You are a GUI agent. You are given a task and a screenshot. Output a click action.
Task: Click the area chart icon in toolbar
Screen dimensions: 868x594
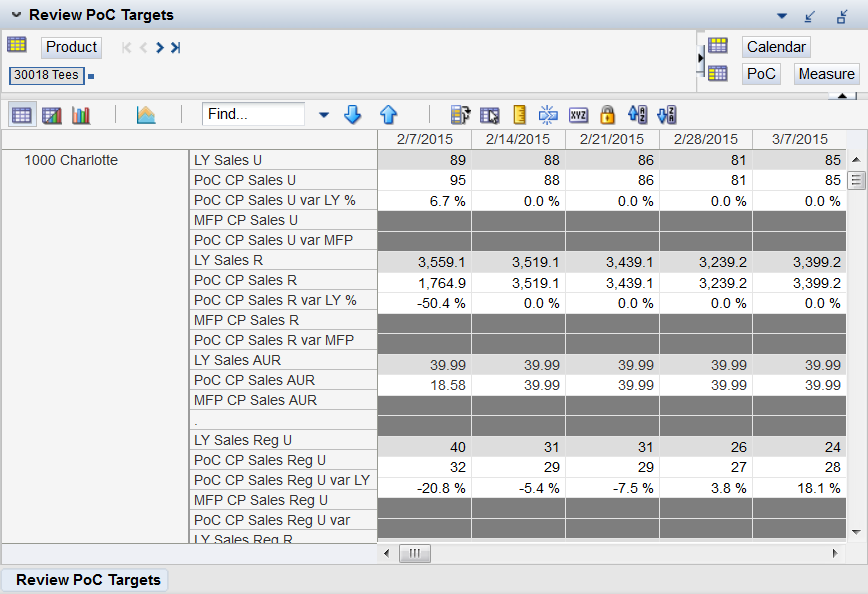point(146,115)
